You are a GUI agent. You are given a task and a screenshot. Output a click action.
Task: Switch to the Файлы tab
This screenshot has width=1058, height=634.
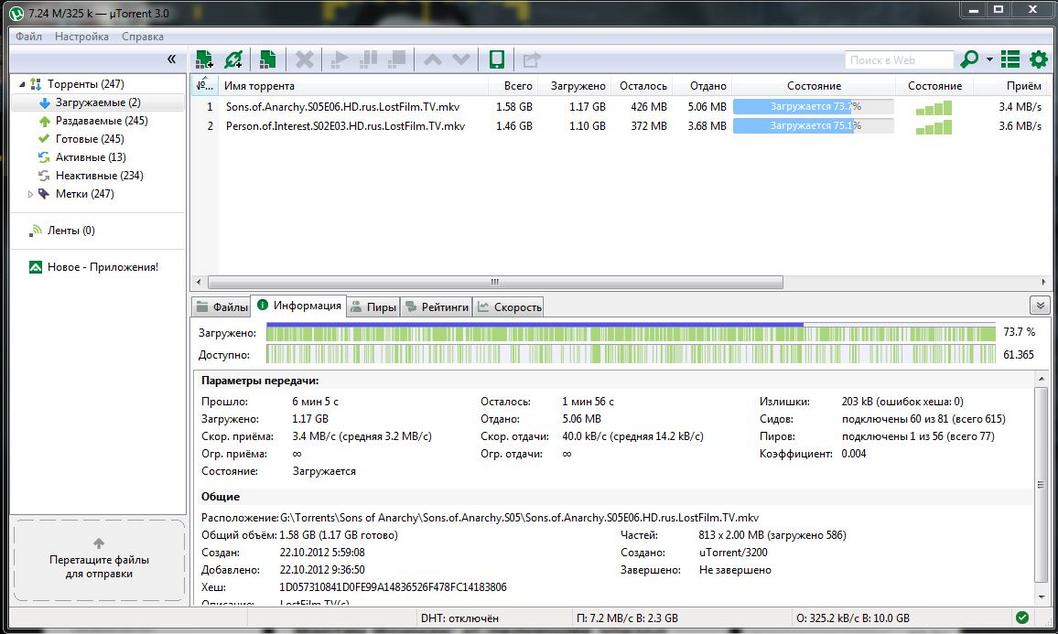pyautogui.click(x=221, y=307)
